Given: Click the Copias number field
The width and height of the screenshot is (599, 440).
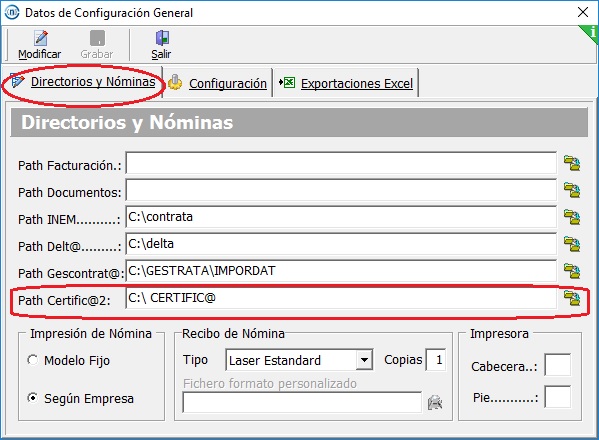Looking at the screenshot, I should pos(435,360).
